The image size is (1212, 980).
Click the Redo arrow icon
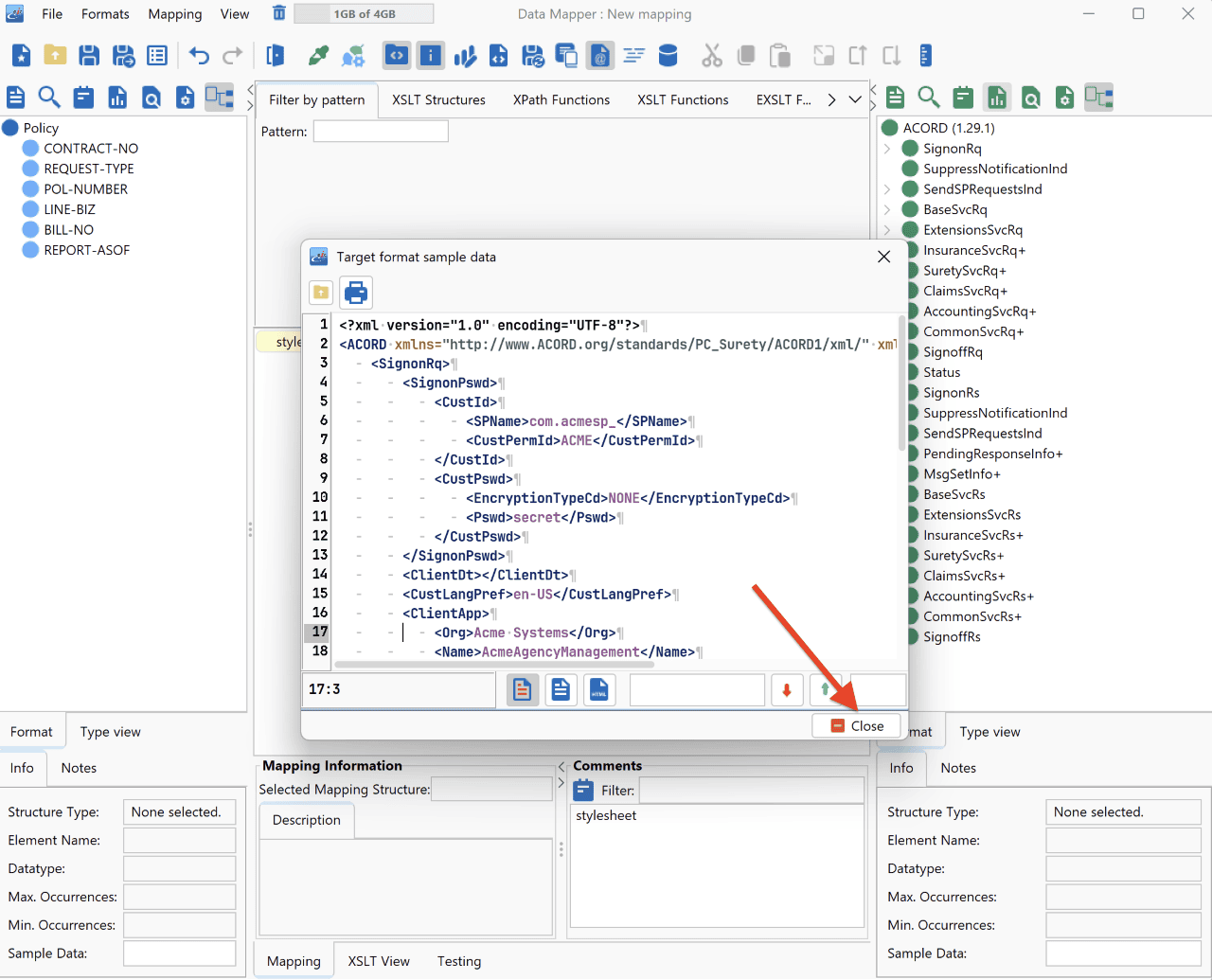pos(232,56)
